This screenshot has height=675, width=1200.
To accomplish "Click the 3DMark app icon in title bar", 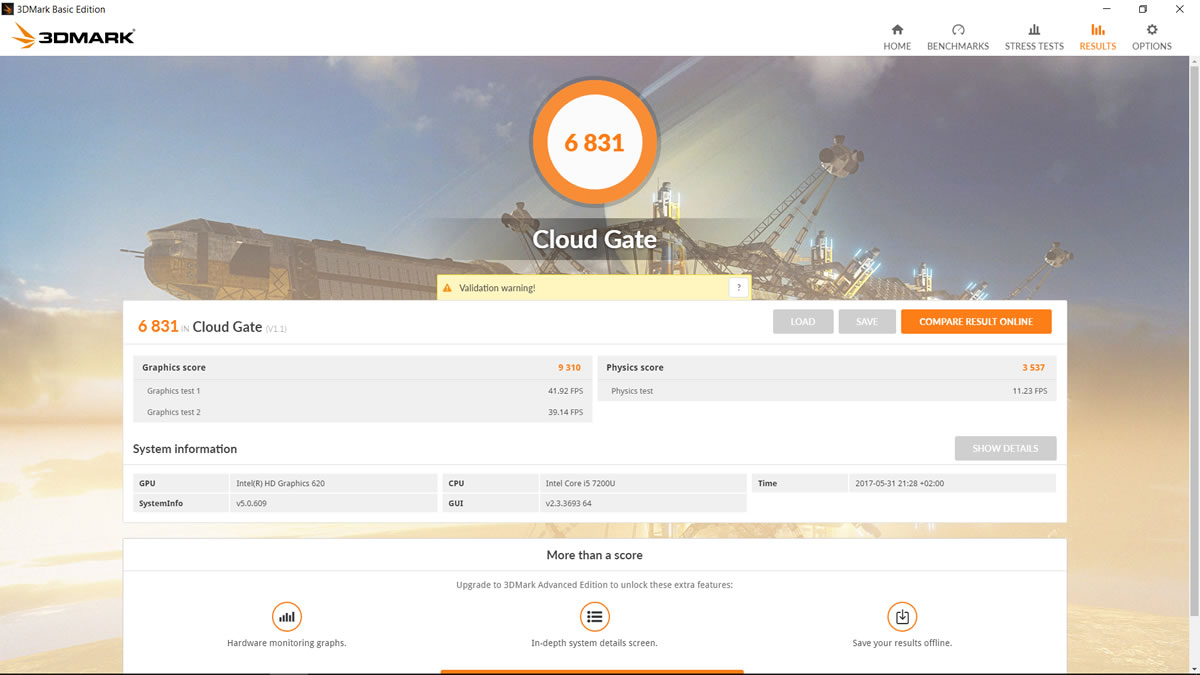I will tap(8, 8).
